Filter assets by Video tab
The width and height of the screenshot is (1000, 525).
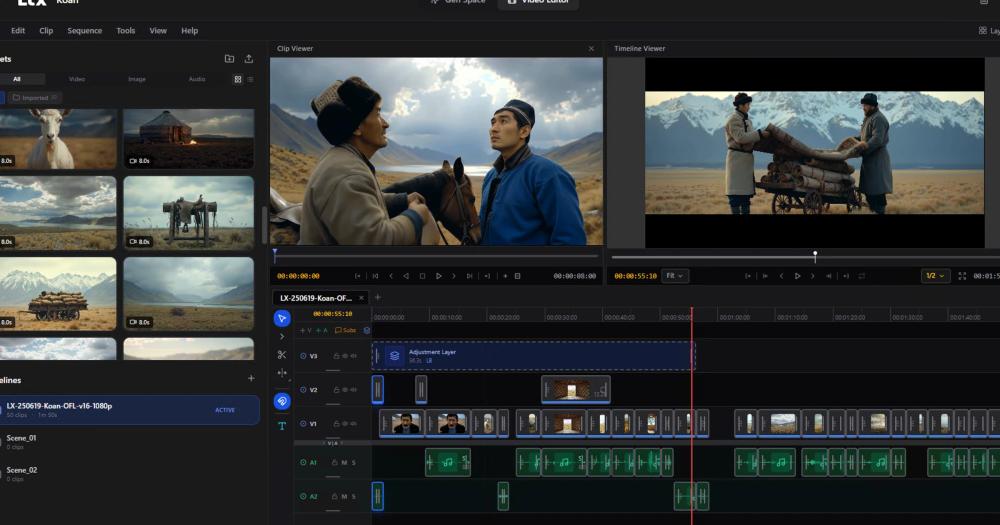(77, 79)
